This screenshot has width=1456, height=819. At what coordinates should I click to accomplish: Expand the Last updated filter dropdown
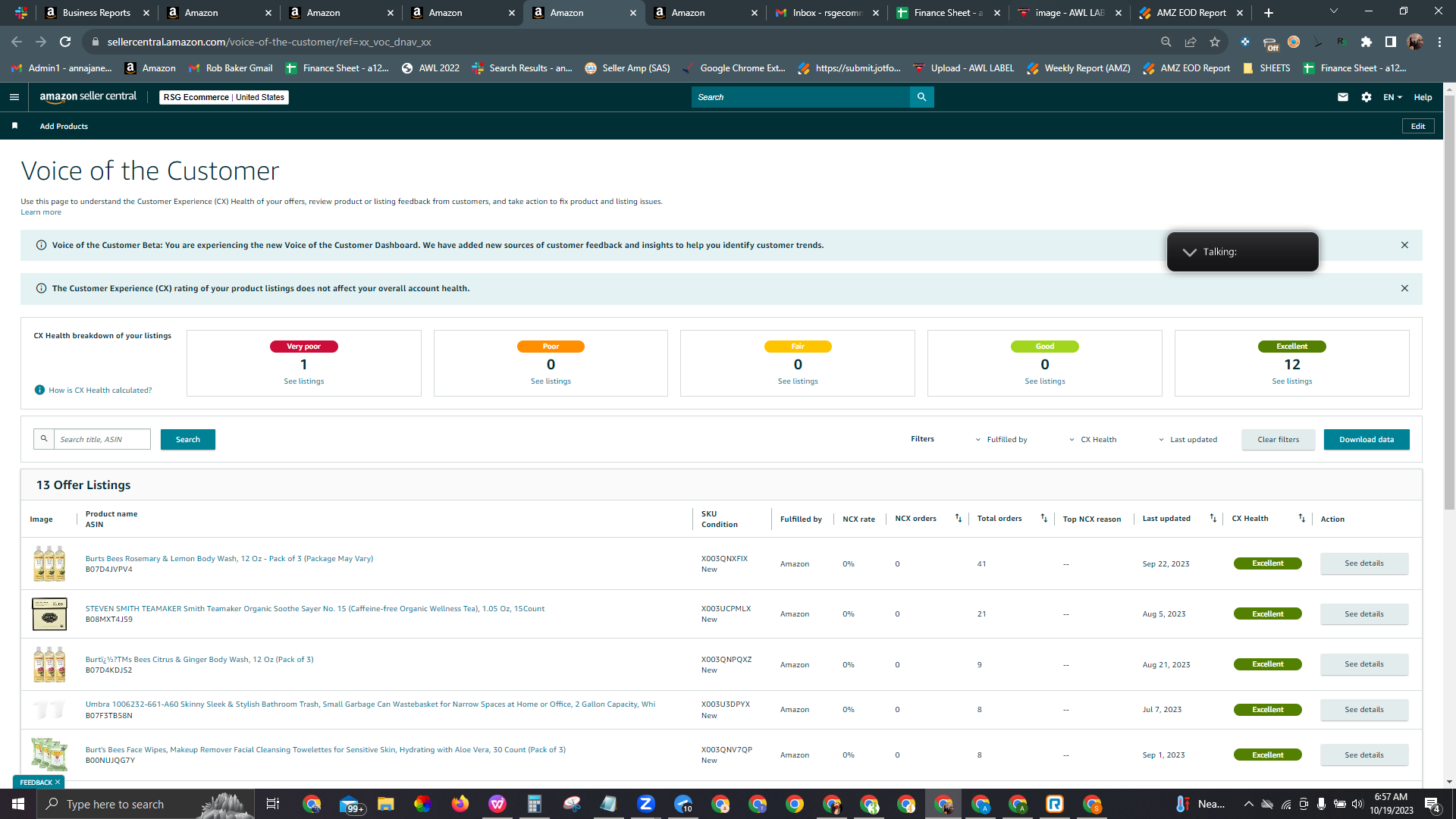(1188, 439)
